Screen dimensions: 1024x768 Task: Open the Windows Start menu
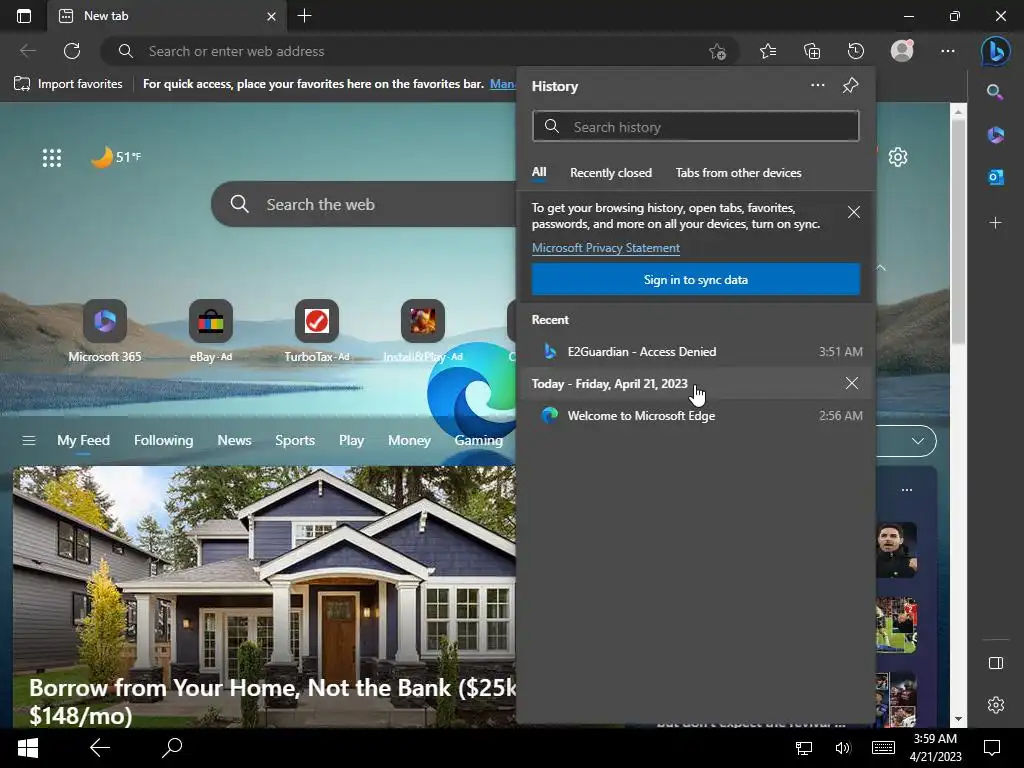[27, 748]
